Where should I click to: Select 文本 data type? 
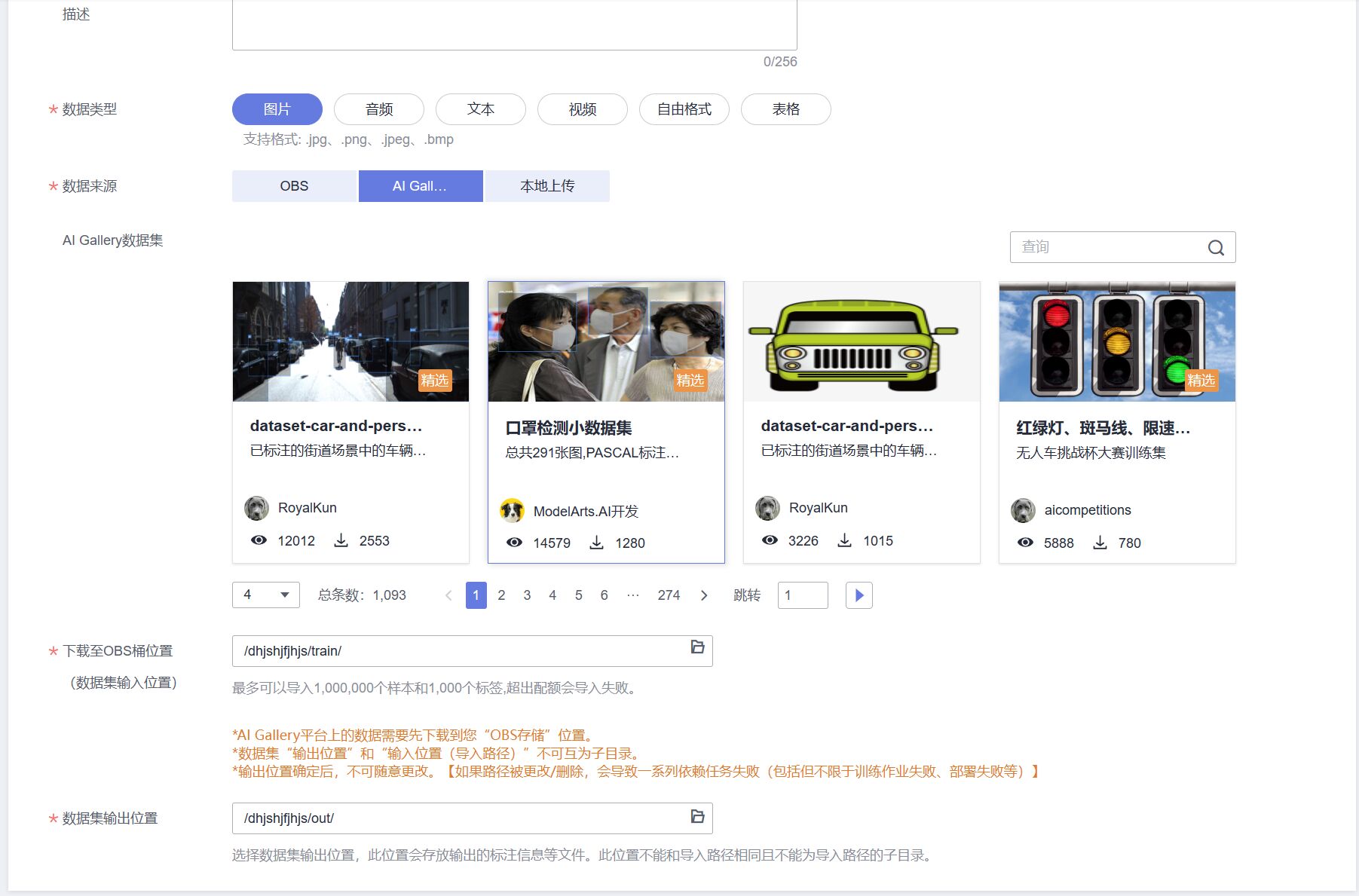481,109
